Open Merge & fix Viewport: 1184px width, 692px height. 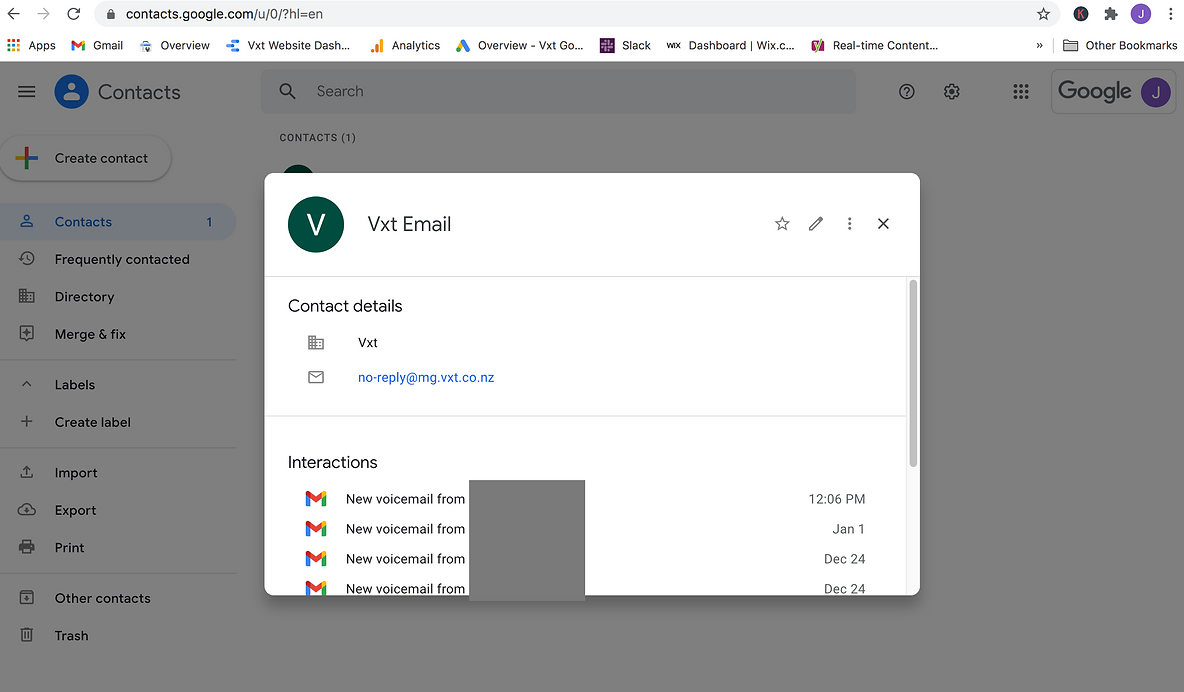[118, 334]
